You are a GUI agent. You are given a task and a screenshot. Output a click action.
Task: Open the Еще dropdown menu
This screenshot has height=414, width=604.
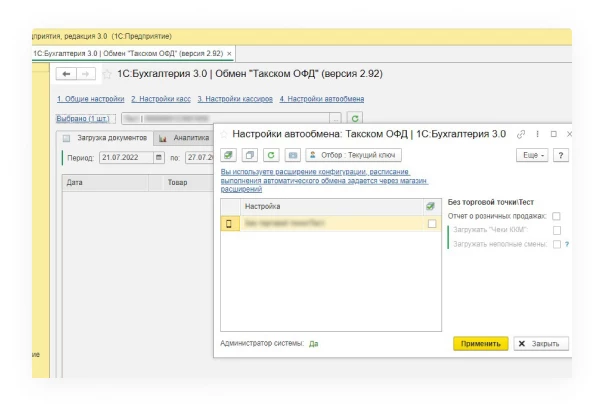coord(531,155)
